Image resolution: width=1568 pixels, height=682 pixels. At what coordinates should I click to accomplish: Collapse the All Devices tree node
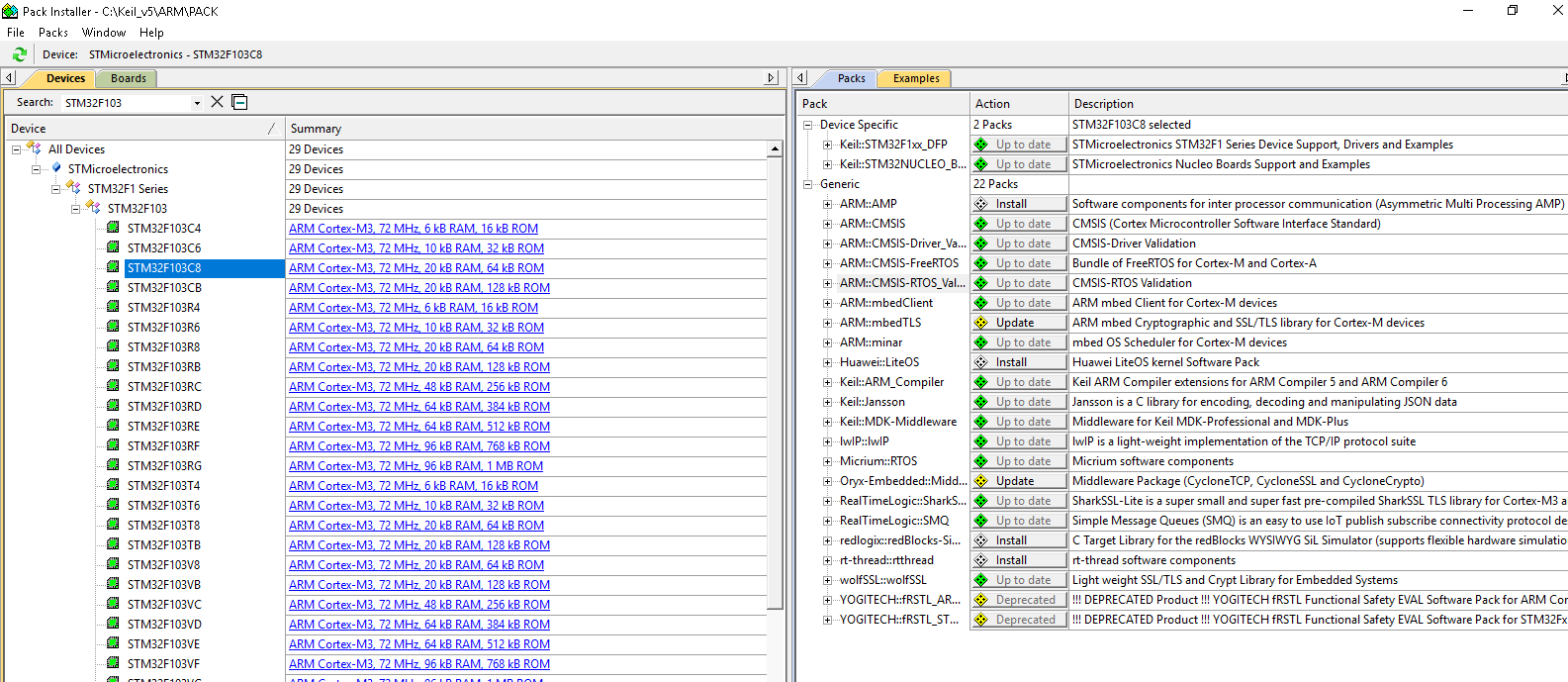(16, 149)
